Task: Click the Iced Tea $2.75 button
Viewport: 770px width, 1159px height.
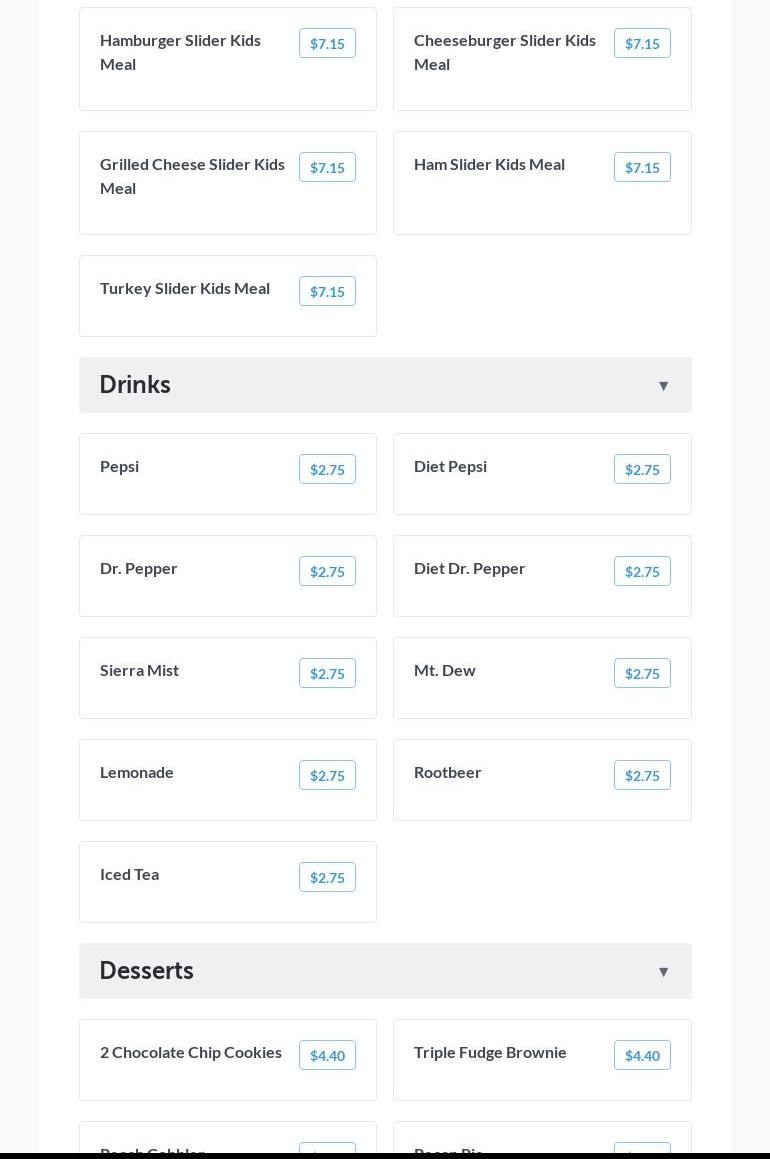Action: pos(327,877)
